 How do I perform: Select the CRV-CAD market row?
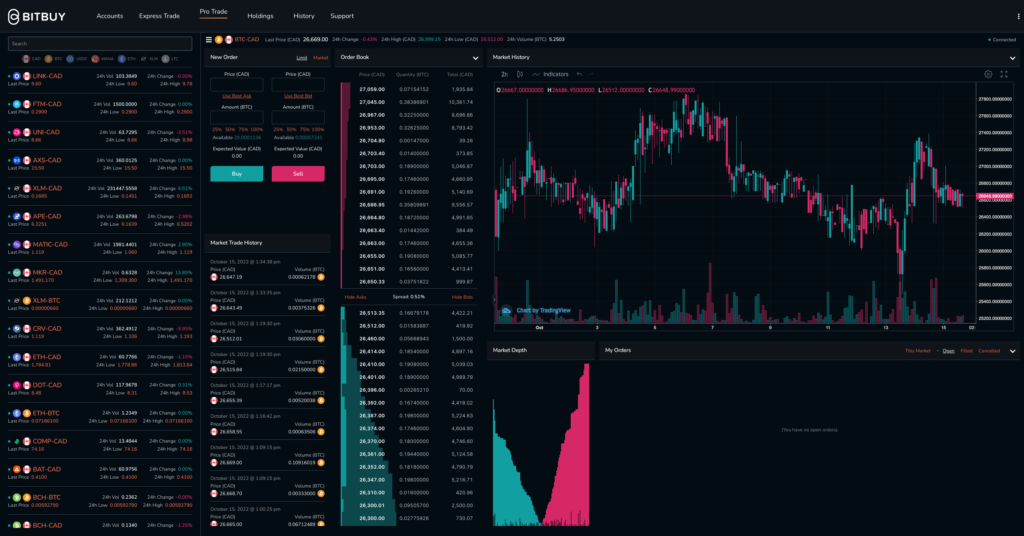100,332
